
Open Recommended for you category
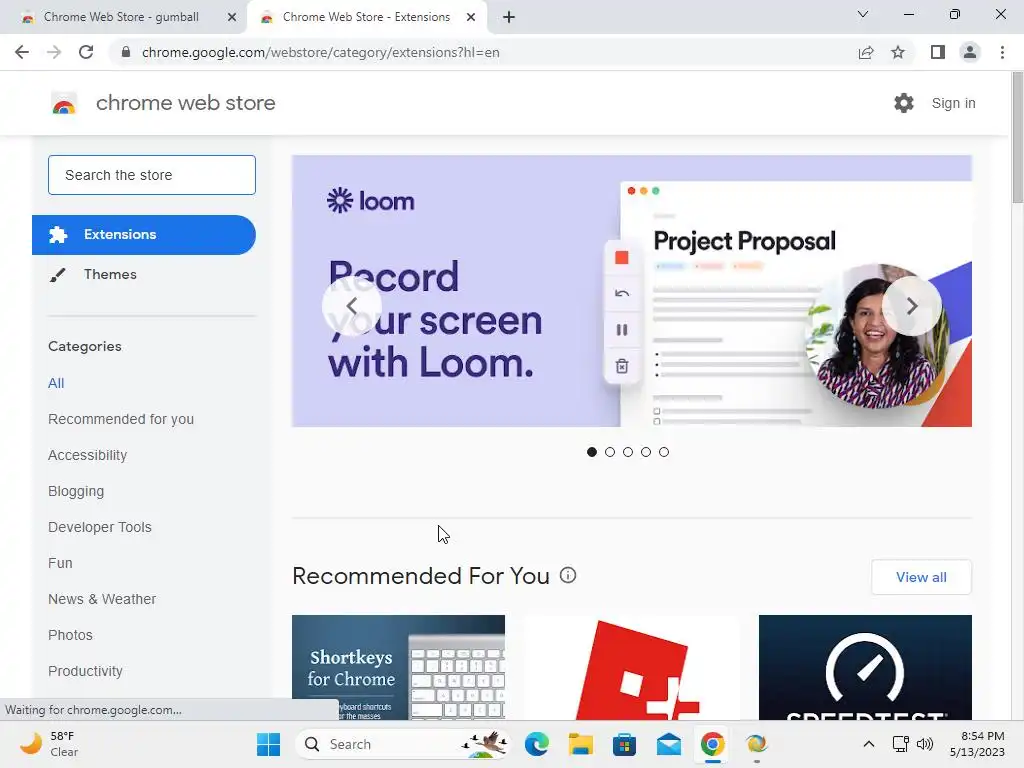pos(121,419)
